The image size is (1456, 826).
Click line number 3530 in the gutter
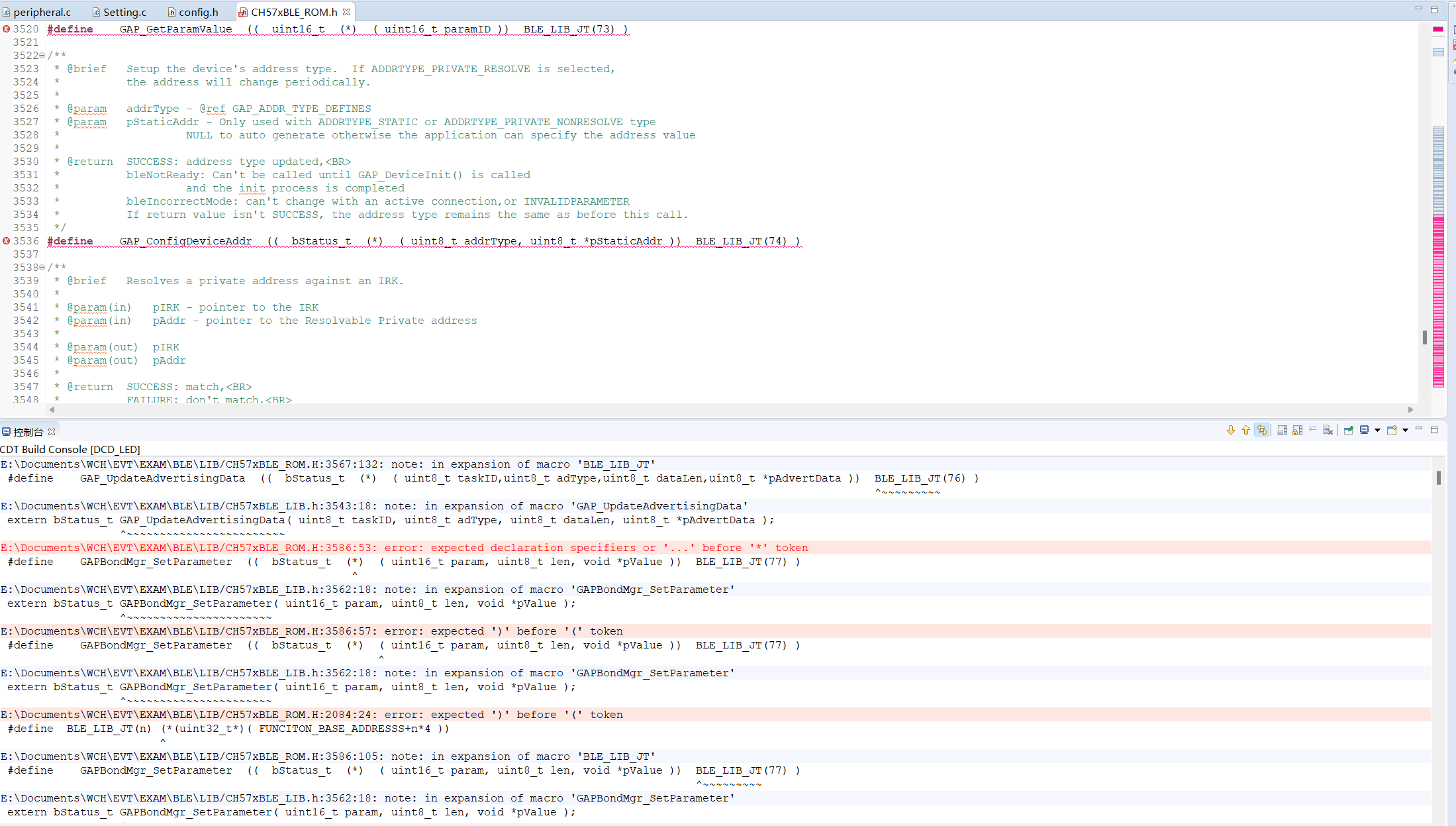pyautogui.click(x=26, y=162)
